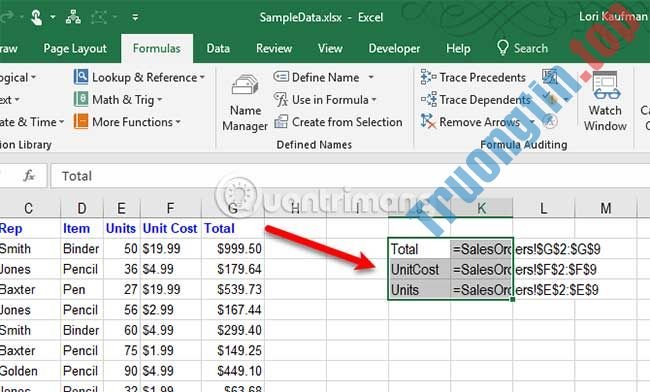Click in the formula bar showing Total
This screenshot has height=392, width=650.
(x=350, y=176)
